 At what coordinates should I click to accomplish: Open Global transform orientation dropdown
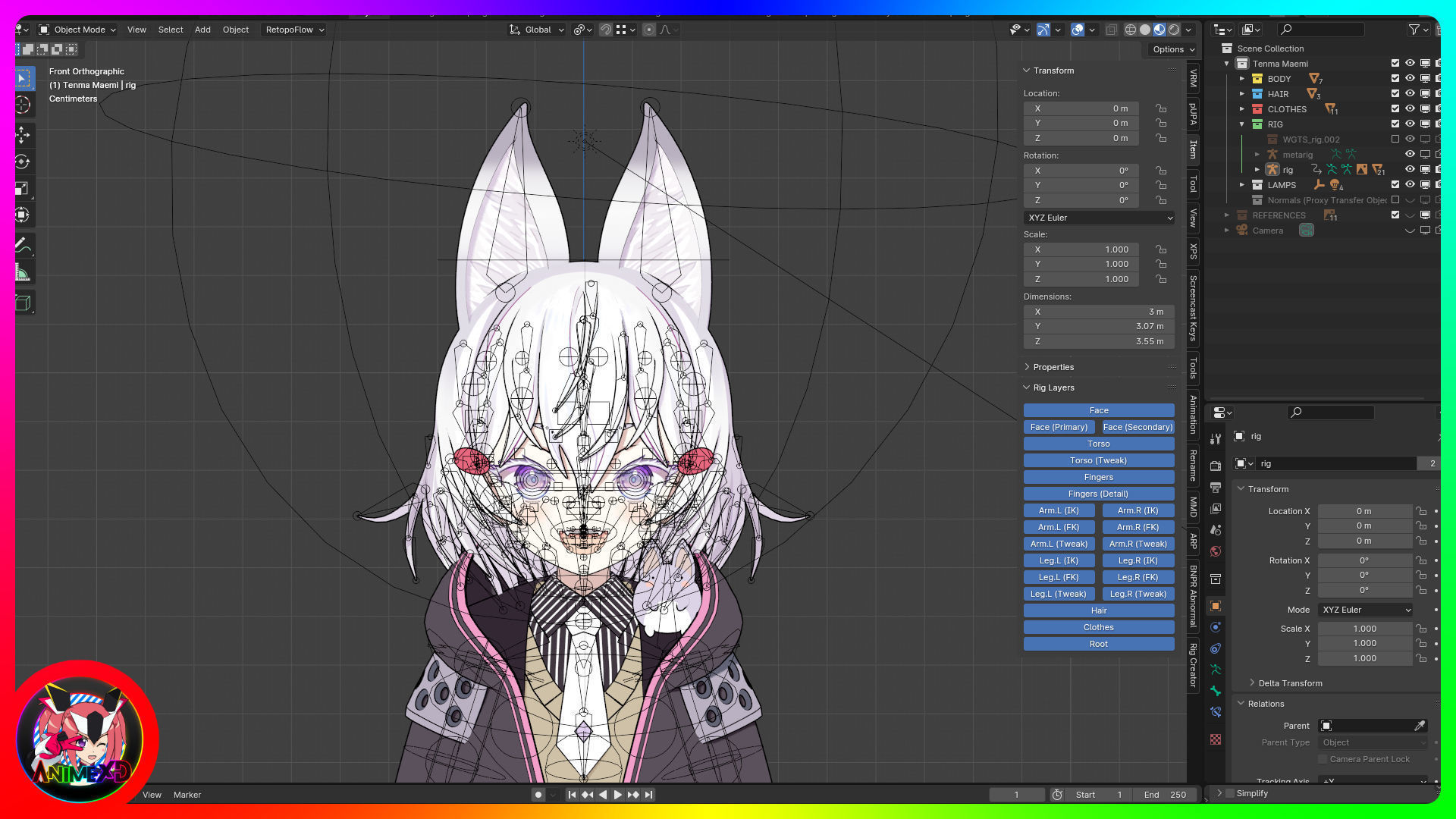click(537, 30)
